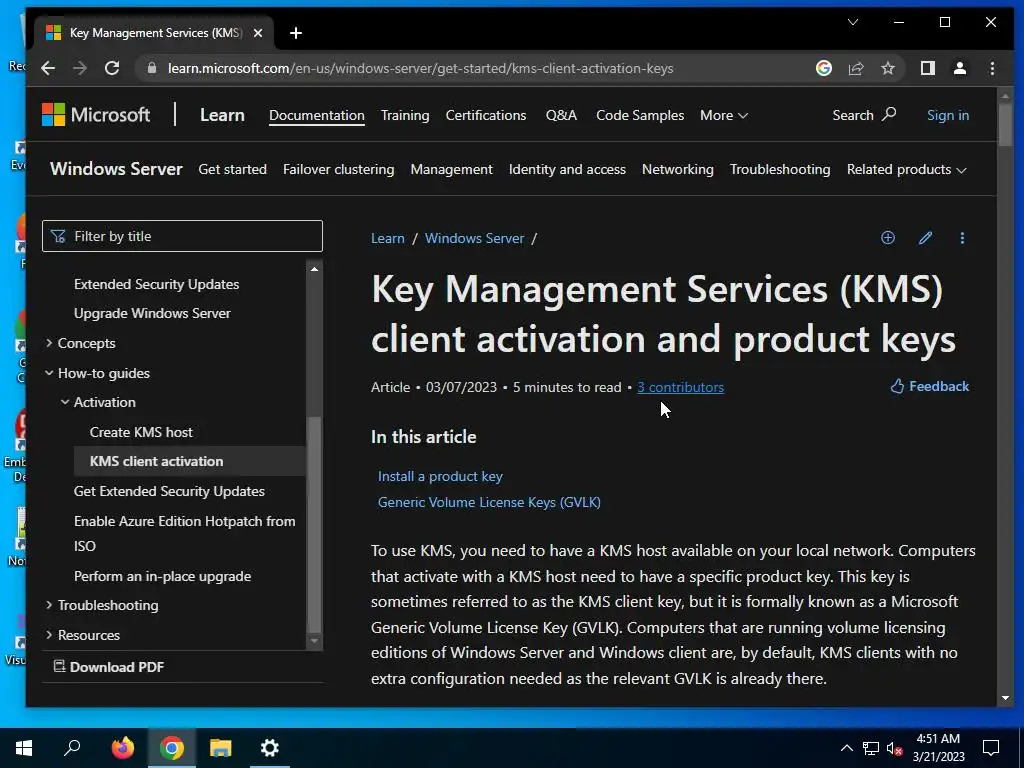
Task: Open the notification center icon
Action: pos(991,748)
